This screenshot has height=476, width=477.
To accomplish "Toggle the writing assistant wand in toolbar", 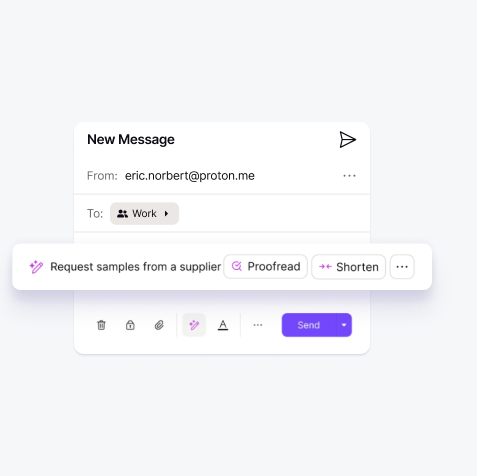I will coord(194,325).
